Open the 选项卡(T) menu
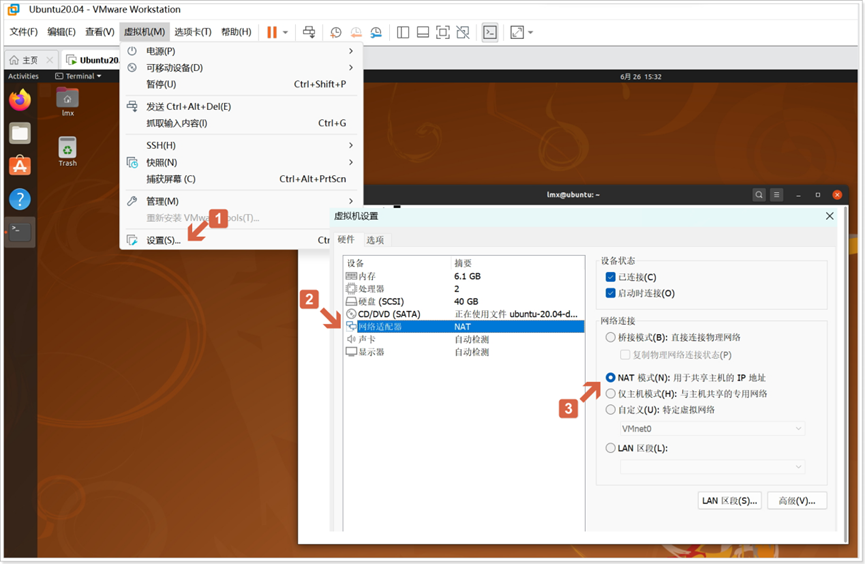Viewport: 865px width, 564px height. tap(193, 32)
